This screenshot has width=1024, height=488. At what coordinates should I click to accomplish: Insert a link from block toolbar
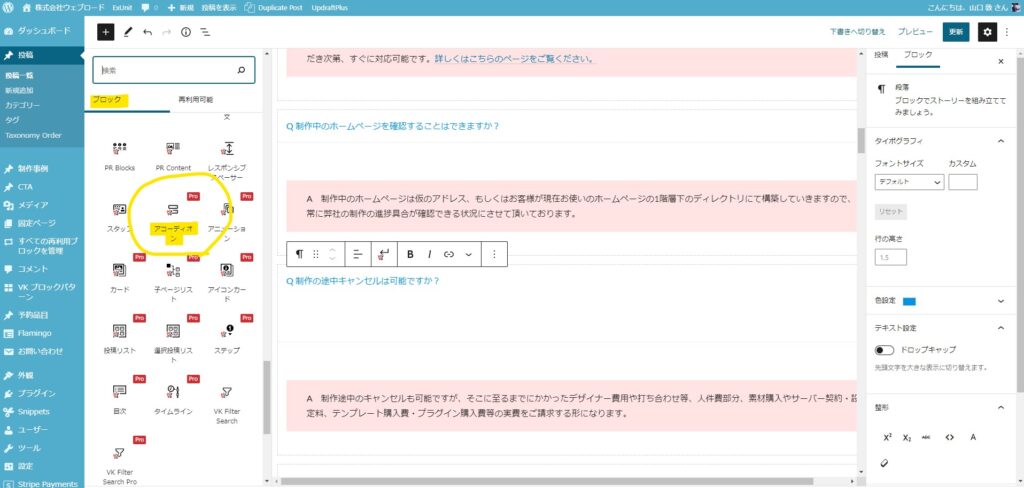click(449, 254)
